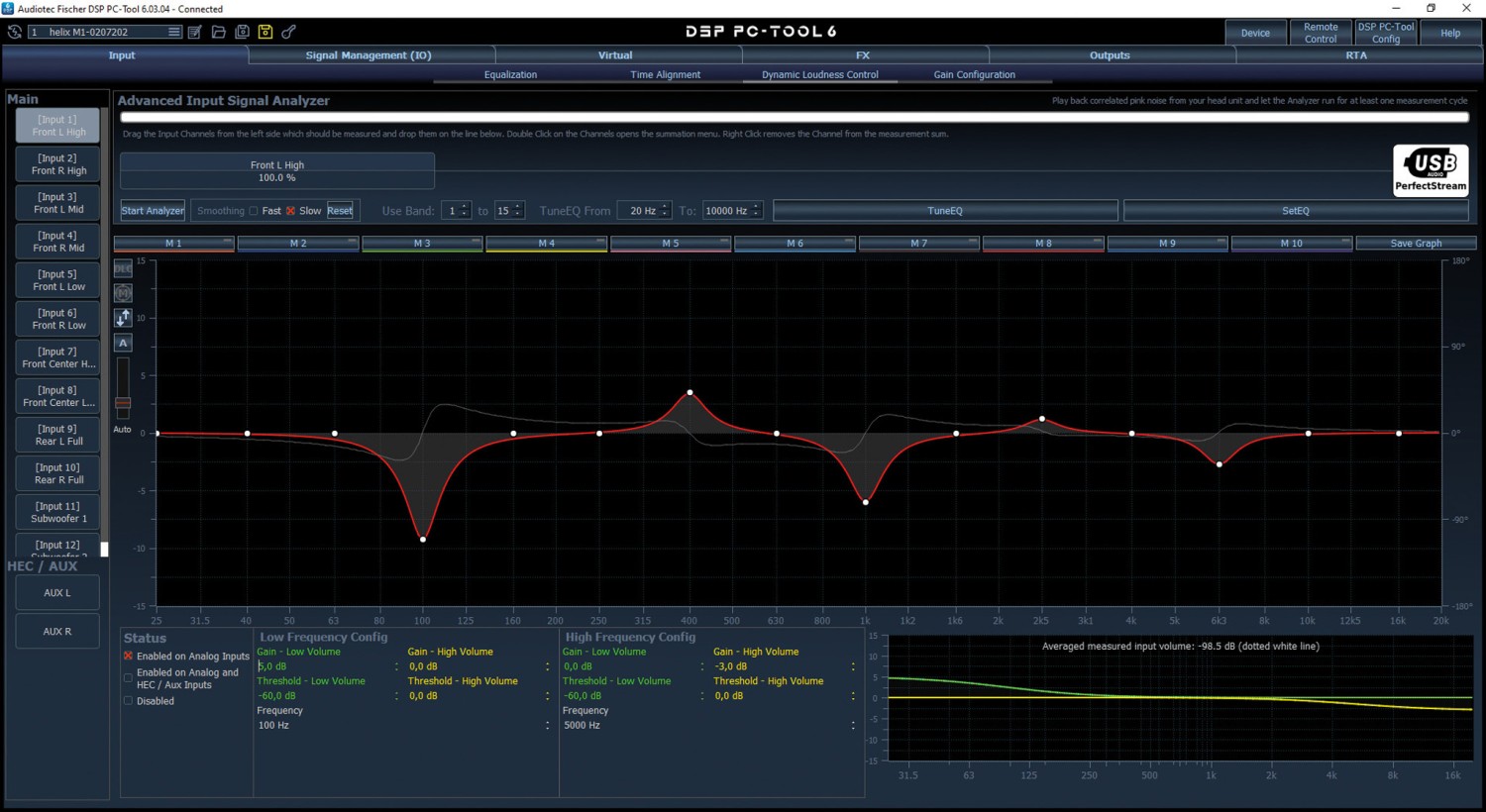This screenshot has height=812, width=1486.
Task: Click the minus mark on M 5
Action: click(x=724, y=242)
